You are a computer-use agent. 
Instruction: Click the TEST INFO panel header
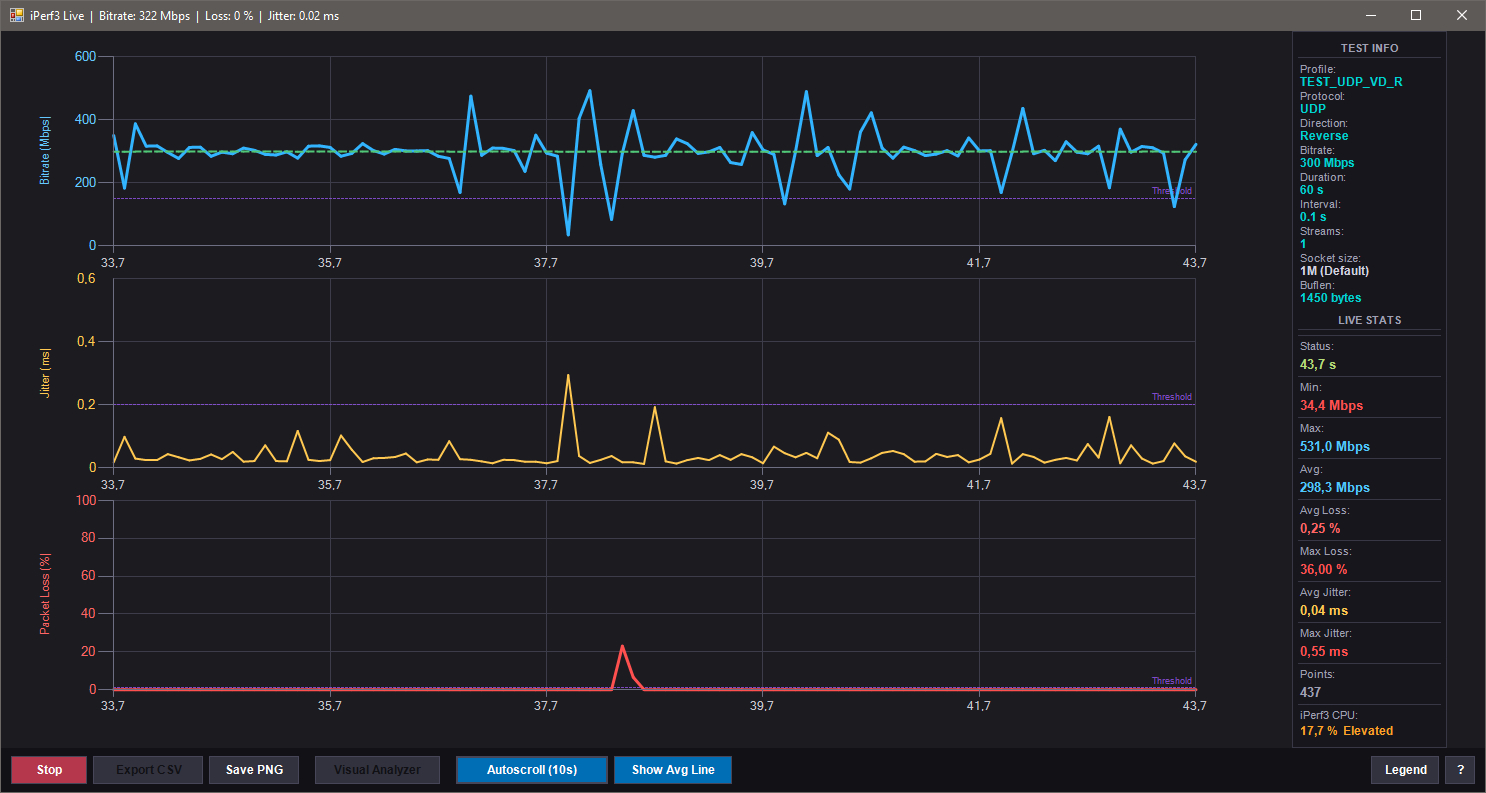(x=1369, y=48)
